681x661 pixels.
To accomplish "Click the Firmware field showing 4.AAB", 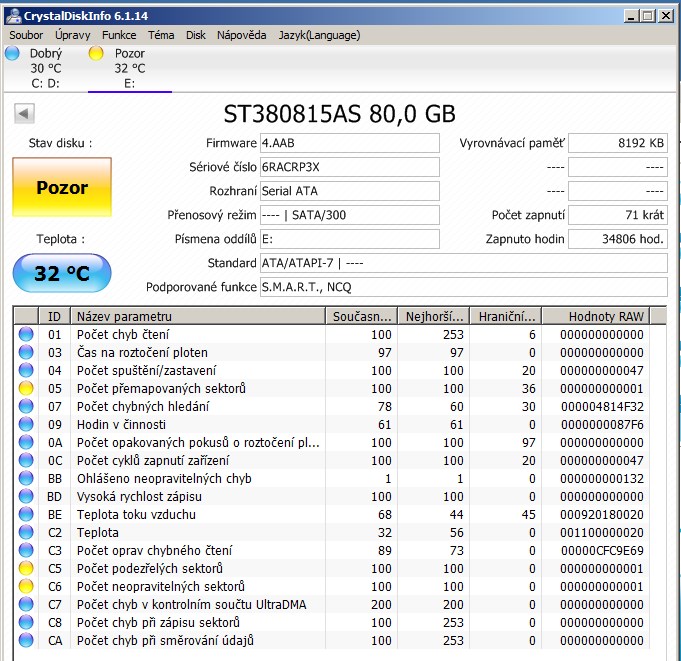I will [x=348, y=143].
